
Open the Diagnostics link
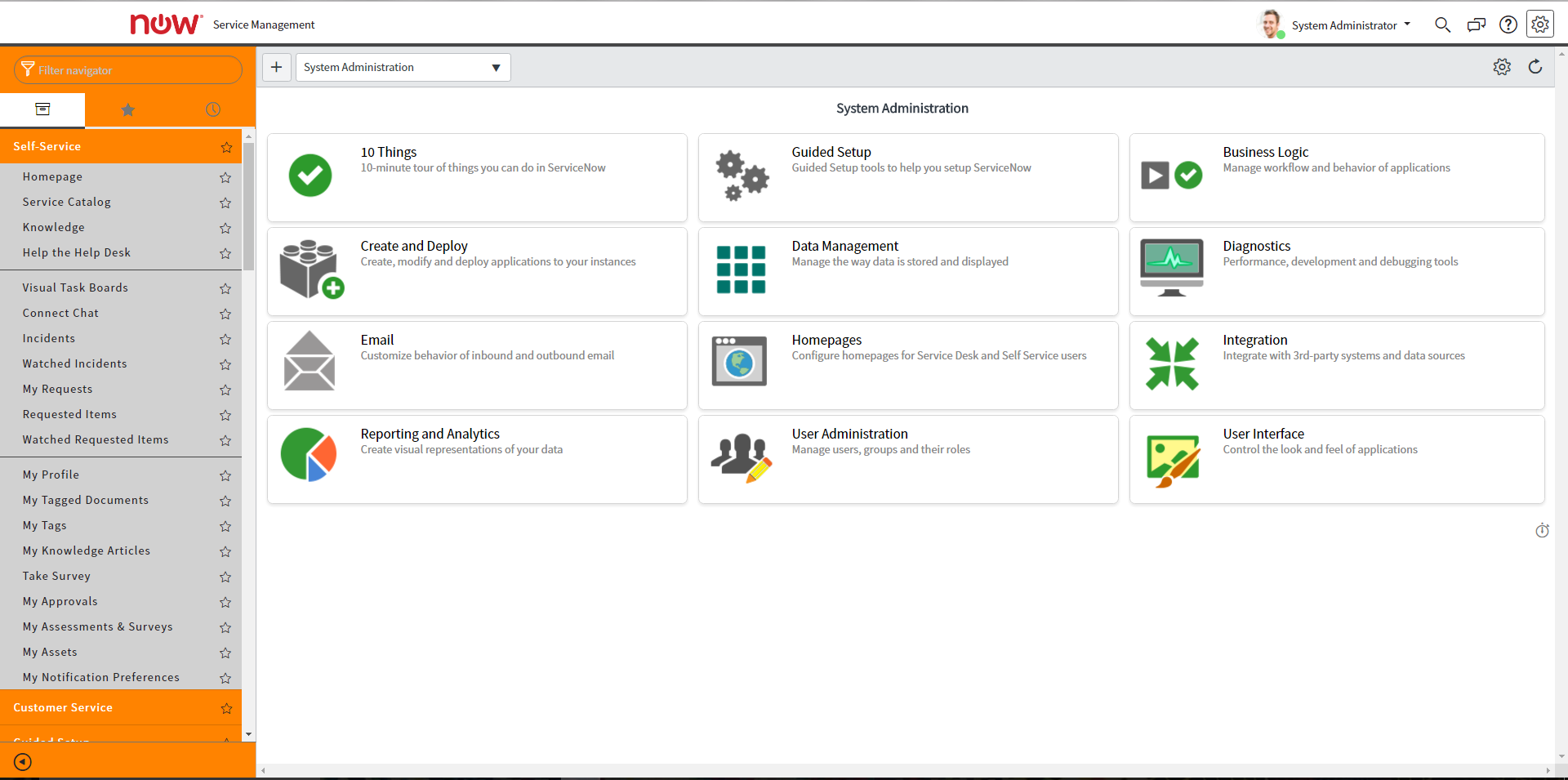tap(1257, 246)
